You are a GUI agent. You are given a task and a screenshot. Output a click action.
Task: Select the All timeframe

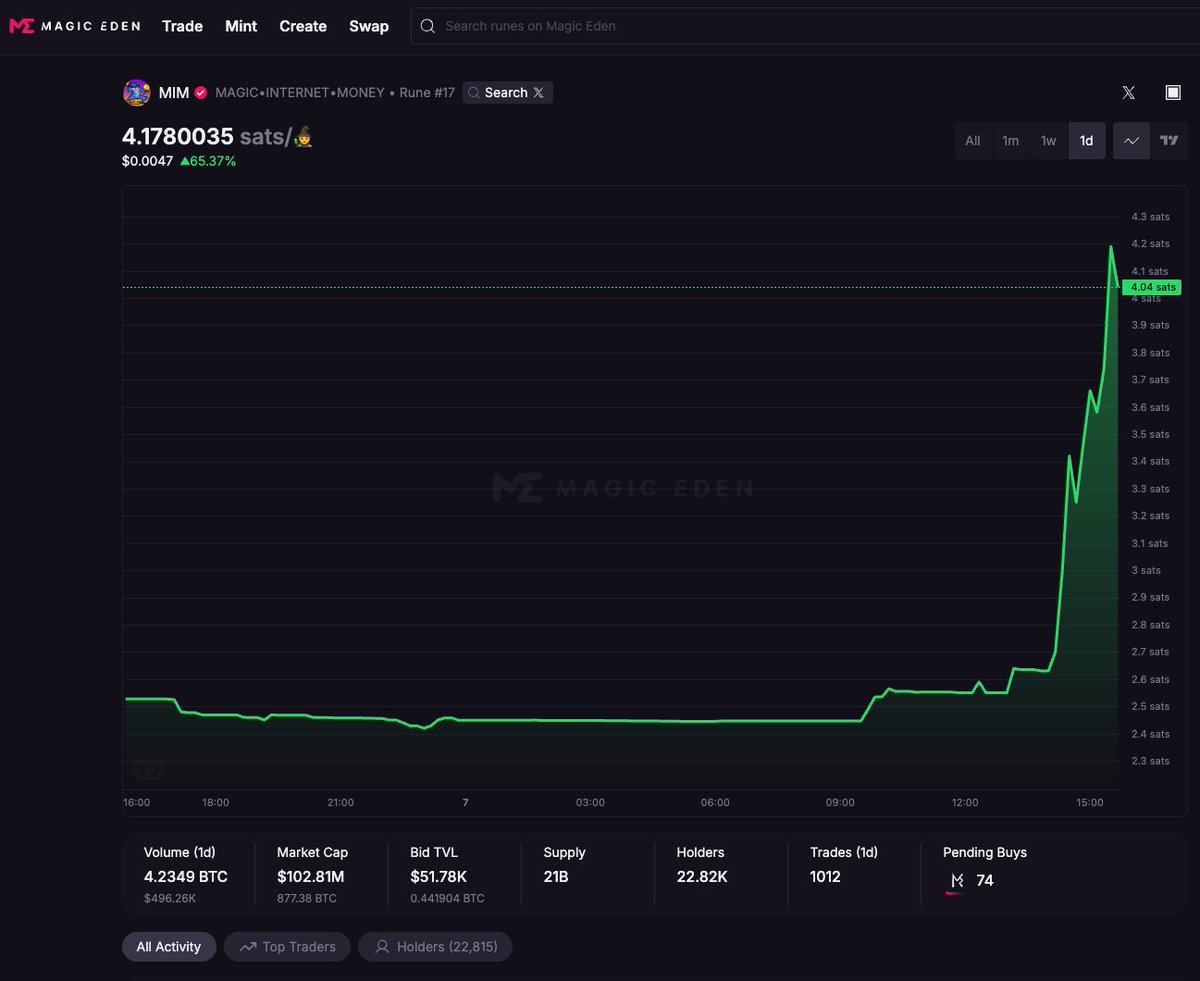pos(972,141)
